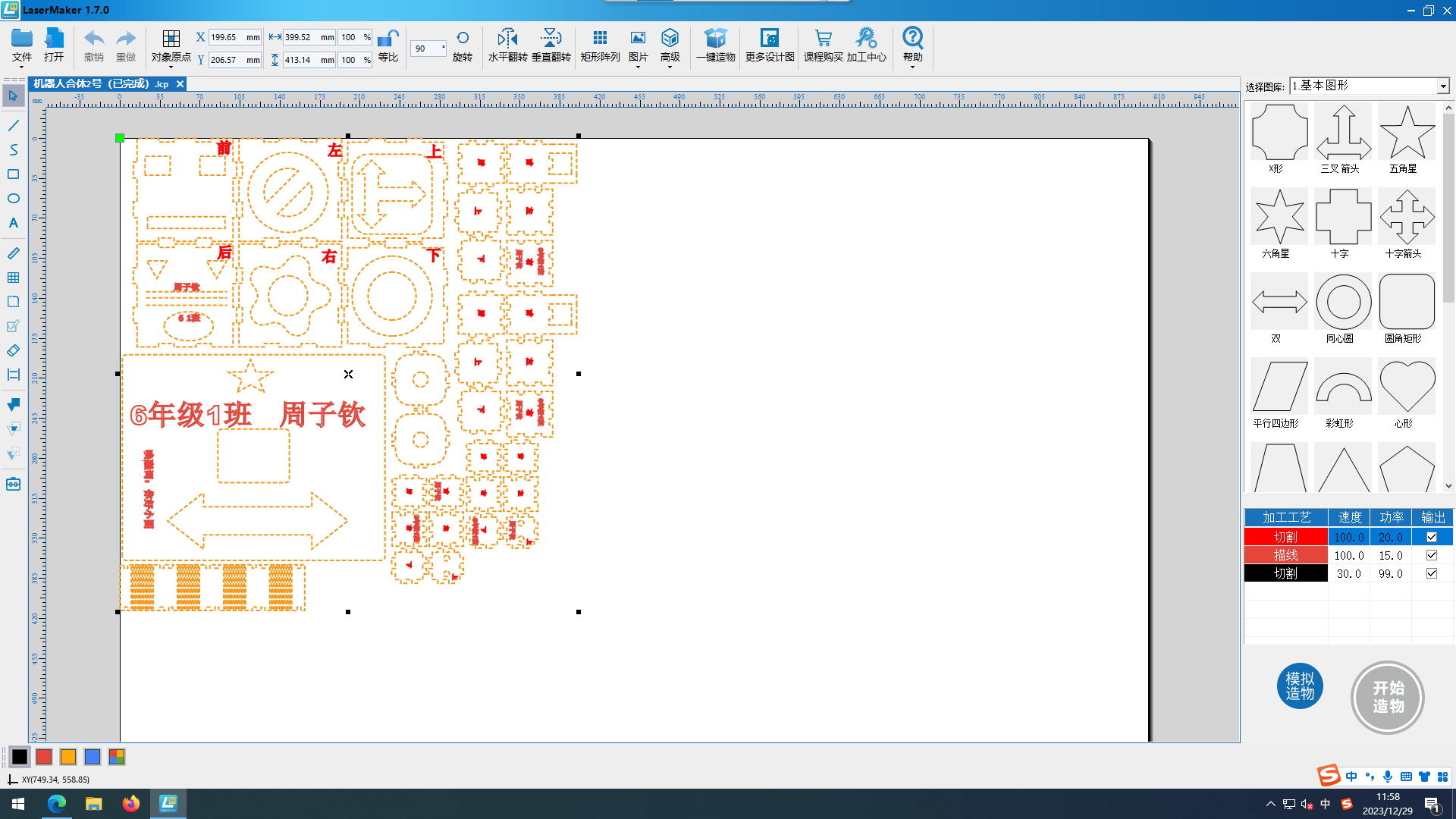Pick the red color swatch
Viewport: 1456px width, 819px height.
(44, 756)
